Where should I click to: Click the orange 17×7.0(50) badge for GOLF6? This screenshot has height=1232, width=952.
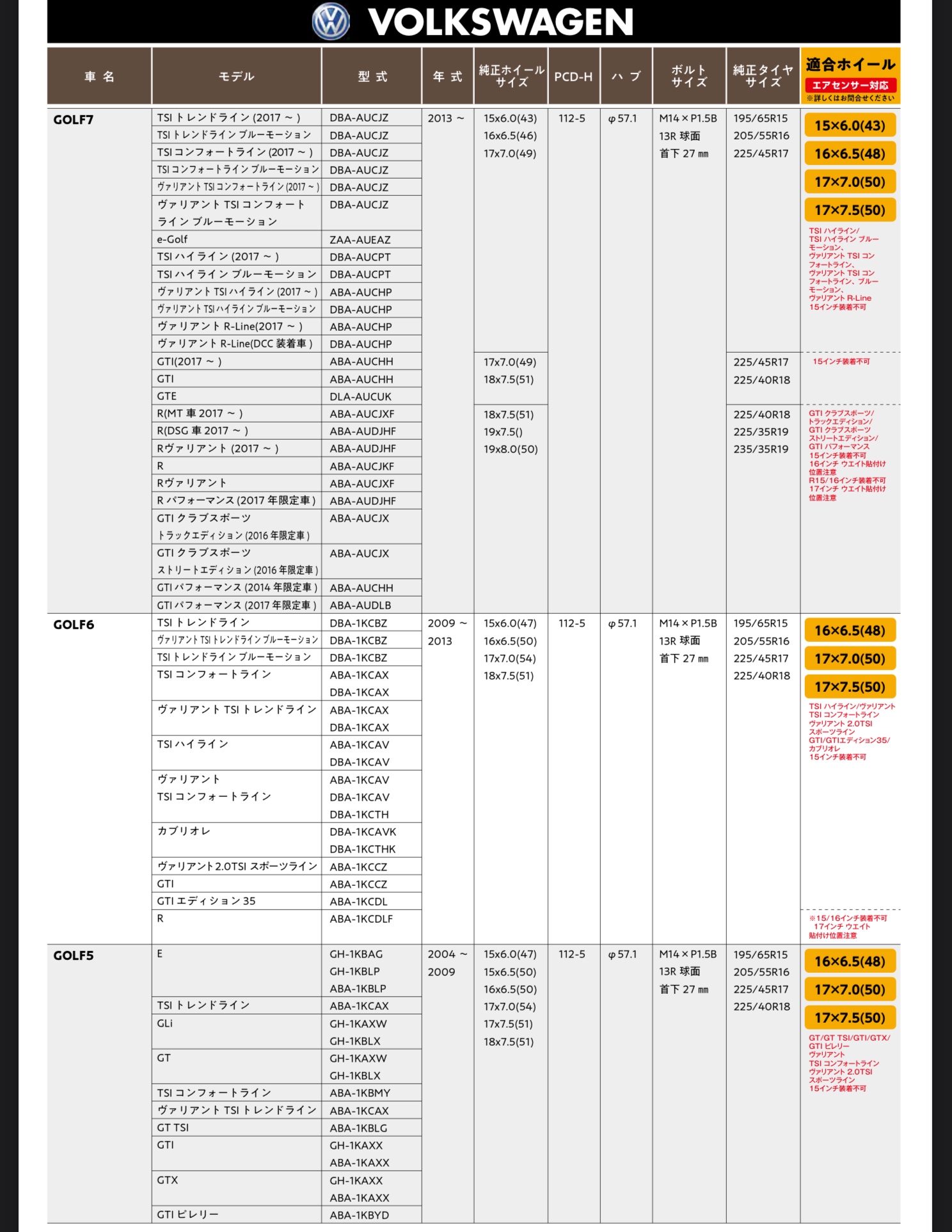pos(850,659)
